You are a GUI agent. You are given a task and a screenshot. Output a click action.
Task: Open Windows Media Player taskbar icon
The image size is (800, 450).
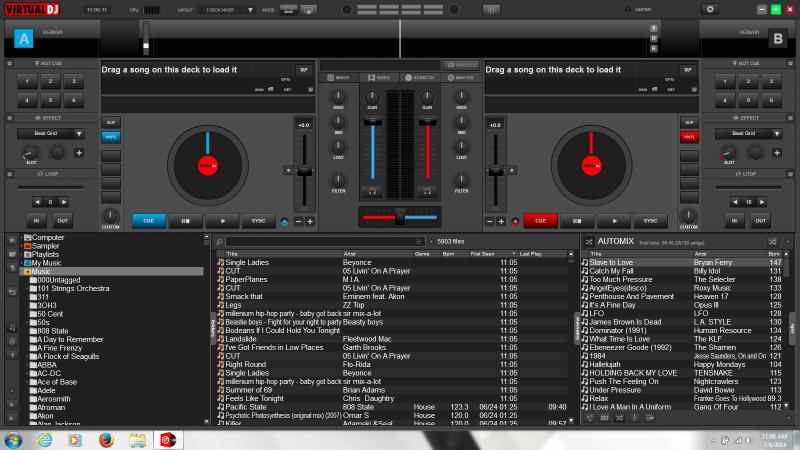(x=75, y=440)
